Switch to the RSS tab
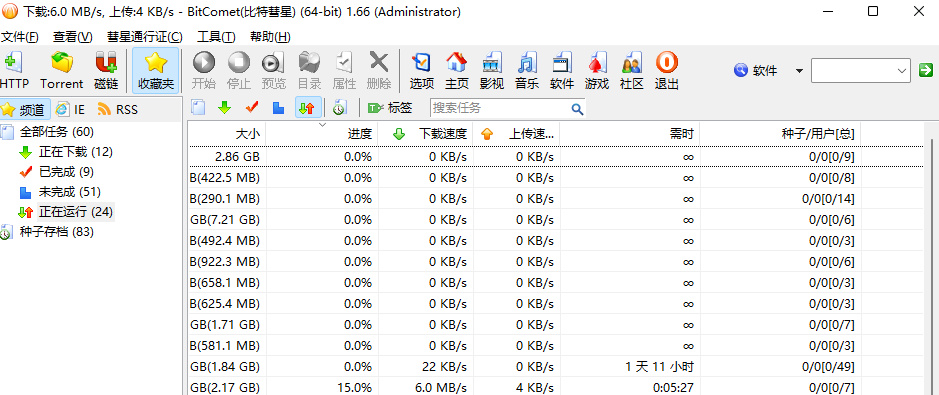This screenshot has height=395, width=939. pos(118,110)
